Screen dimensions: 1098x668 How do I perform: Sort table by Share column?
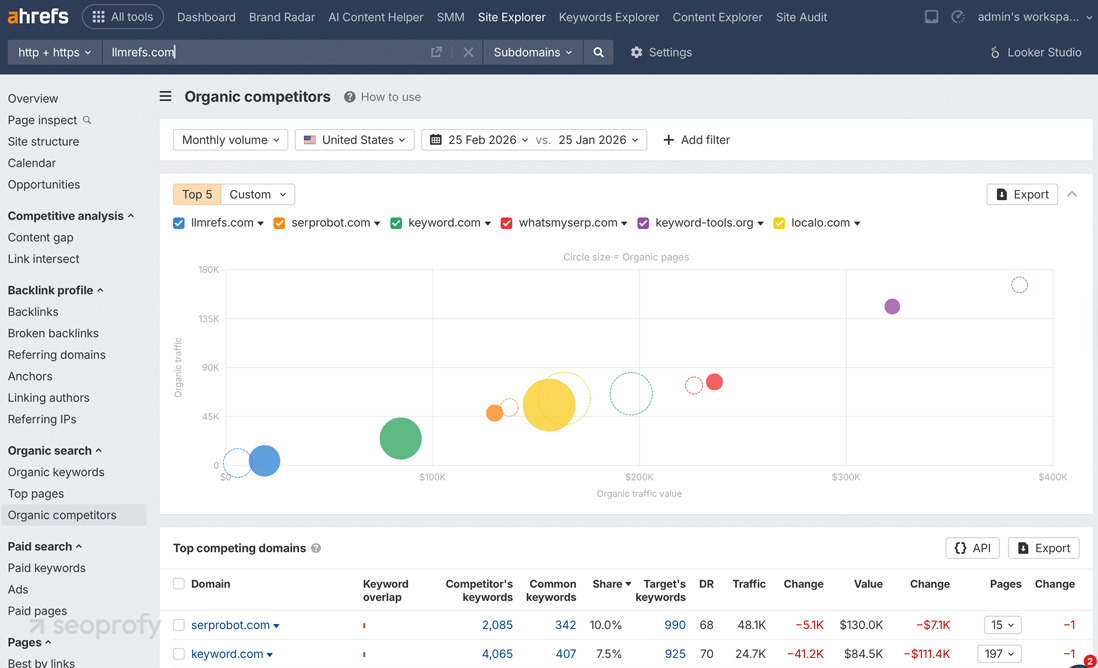(611, 583)
